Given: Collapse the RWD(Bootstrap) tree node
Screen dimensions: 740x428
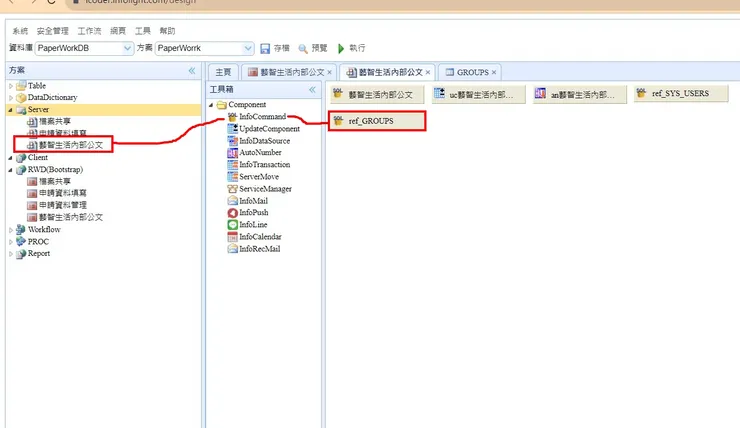Looking at the screenshot, I should coord(10,169).
